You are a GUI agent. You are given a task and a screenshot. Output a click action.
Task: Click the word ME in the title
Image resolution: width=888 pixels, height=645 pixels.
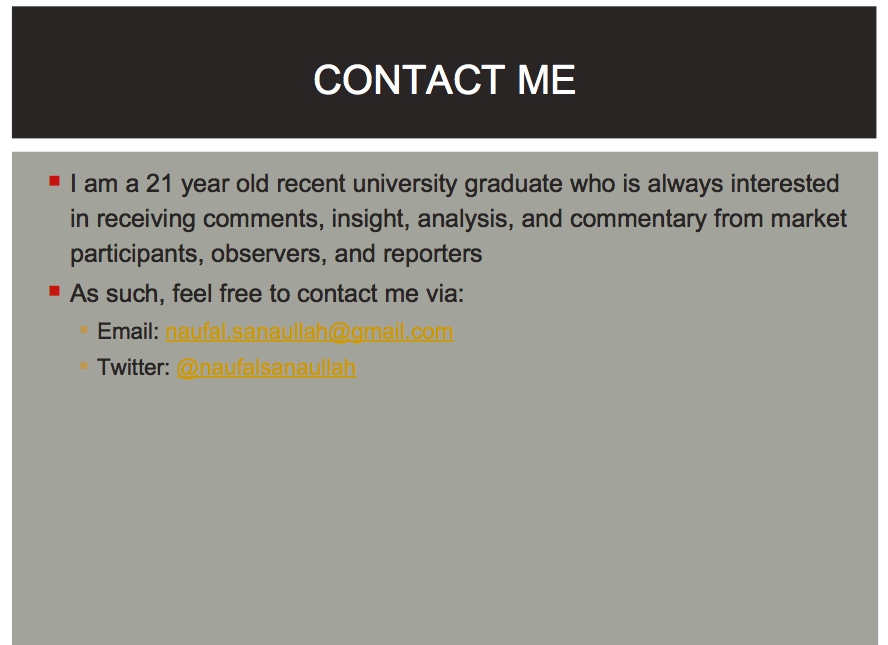(547, 80)
